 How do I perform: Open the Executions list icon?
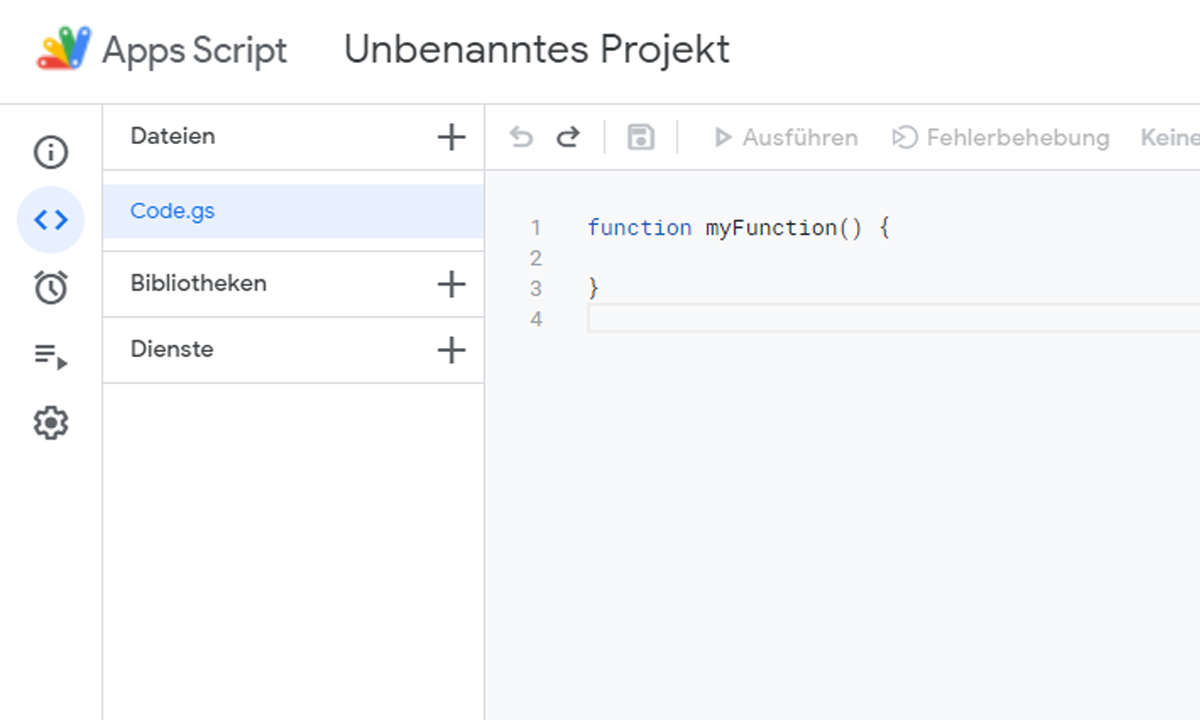coord(51,355)
